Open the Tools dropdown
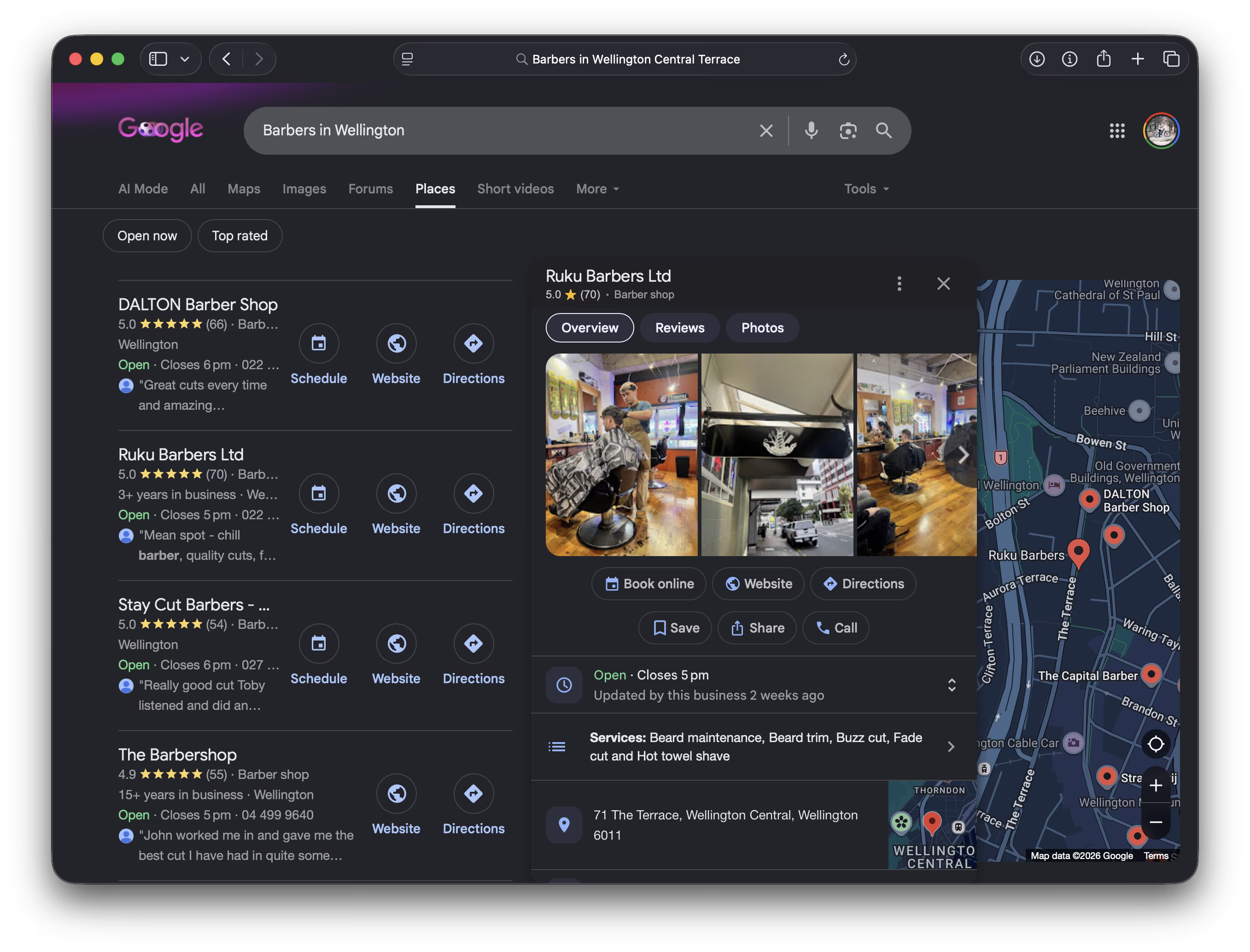This screenshot has height=952, width=1250. coord(866,189)
